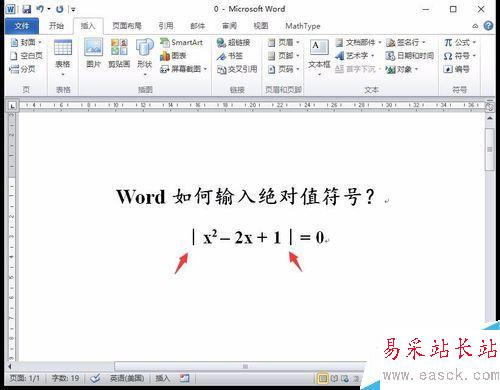500x390 pixels.
Task: Switch to the 视图 (View) tab
Action: tap(261, 26)
